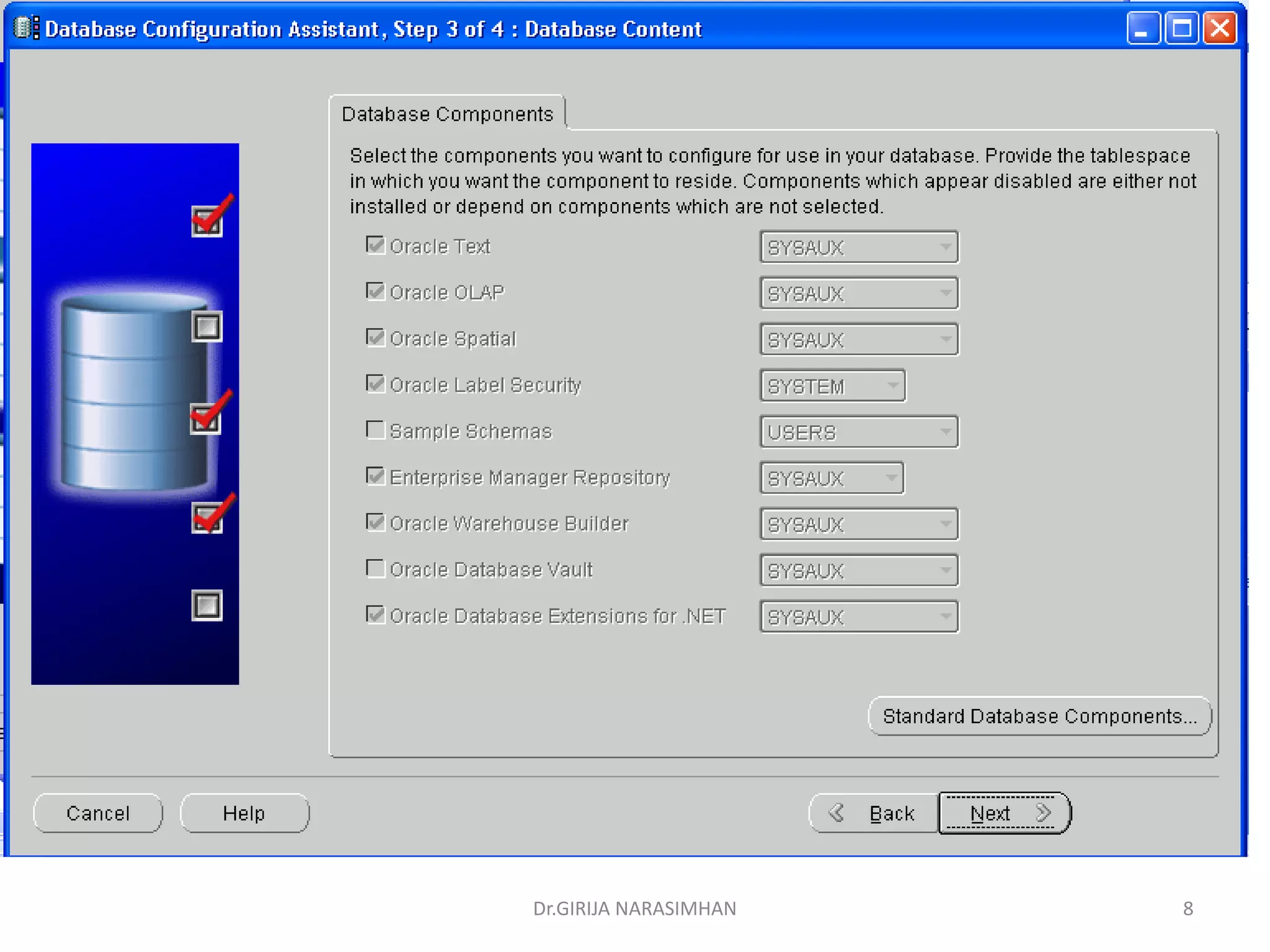1270x952 pixels.
Task: Uncheck Enterprise Manager Repository
Action: click(x=375, y=476)
